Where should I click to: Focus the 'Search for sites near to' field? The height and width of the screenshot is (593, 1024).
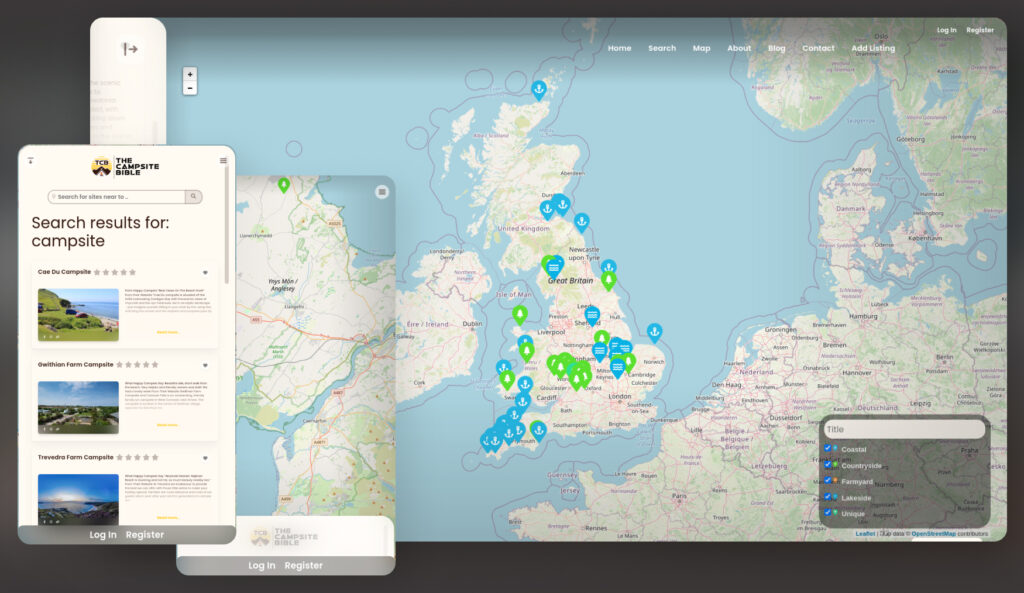click(117, 197)
